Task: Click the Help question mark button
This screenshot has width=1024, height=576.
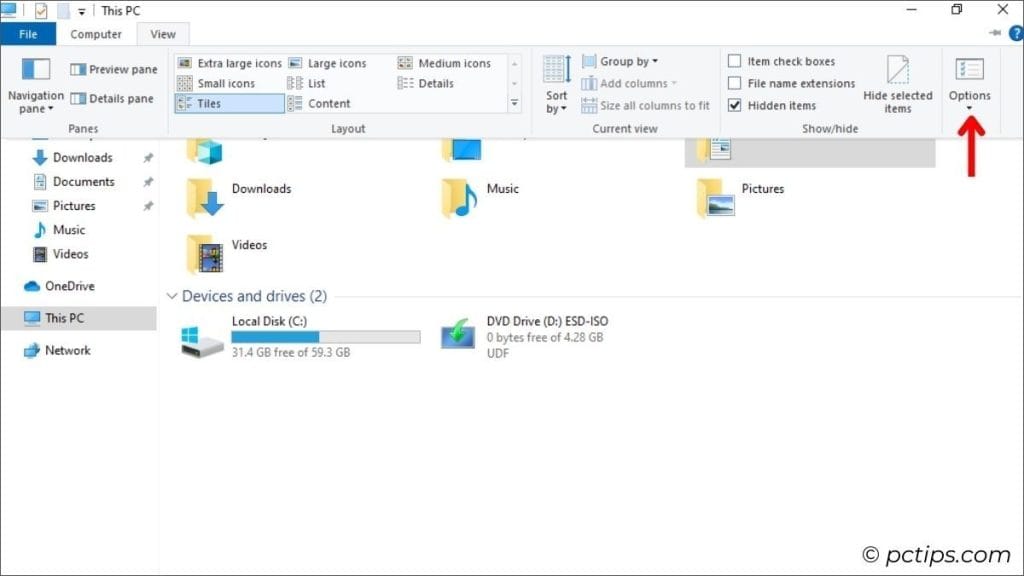Action: [1017, 32]
